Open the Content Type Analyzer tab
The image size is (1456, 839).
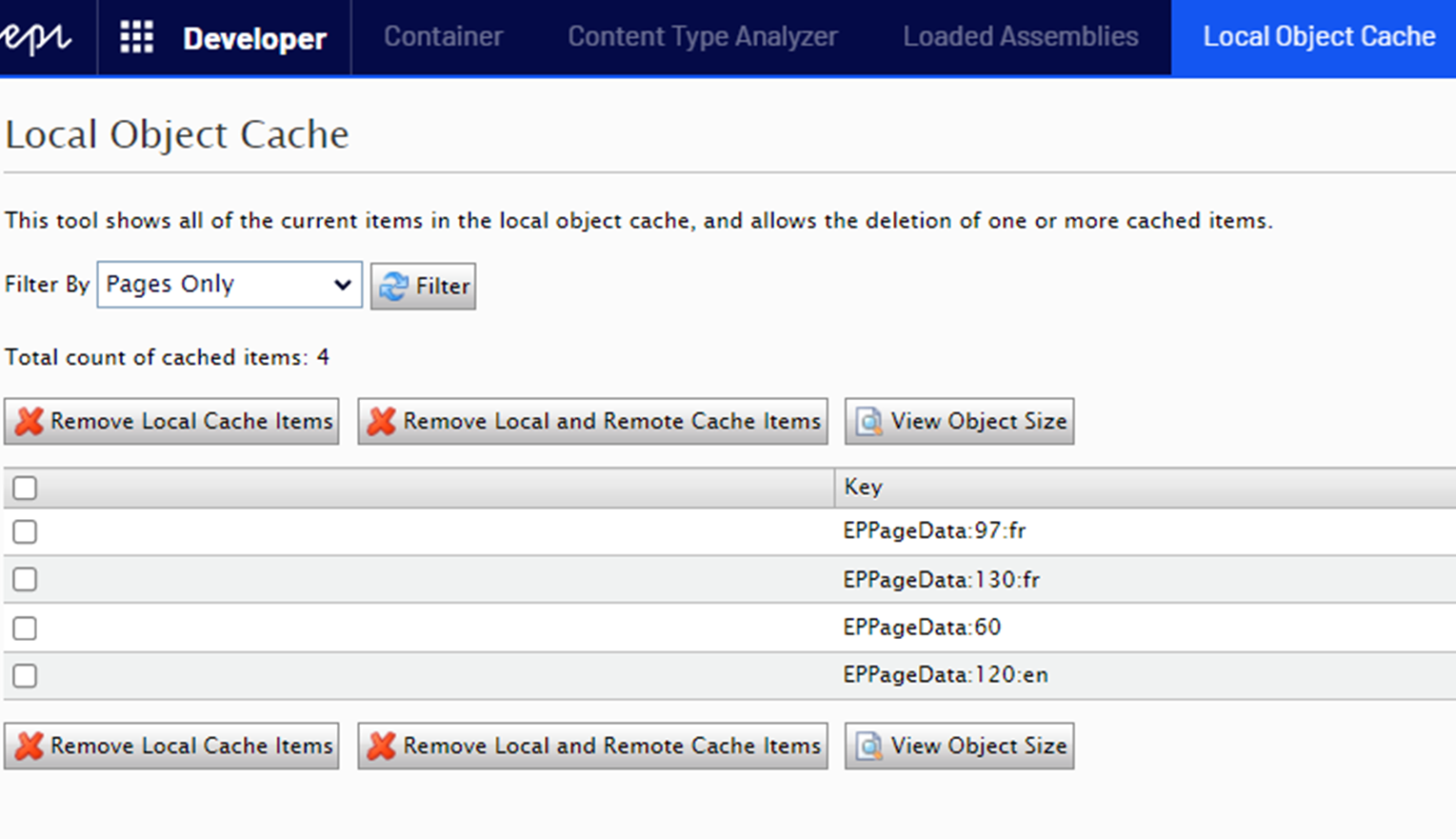click(703, 37)
